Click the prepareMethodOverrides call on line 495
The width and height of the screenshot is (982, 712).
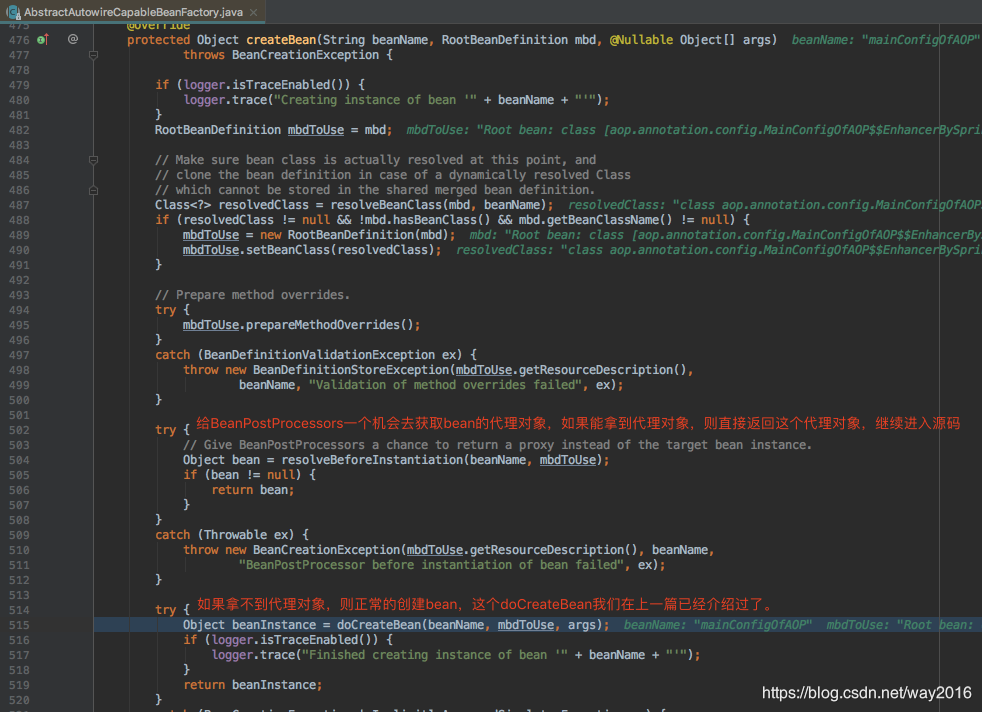[x=323, y=325]
